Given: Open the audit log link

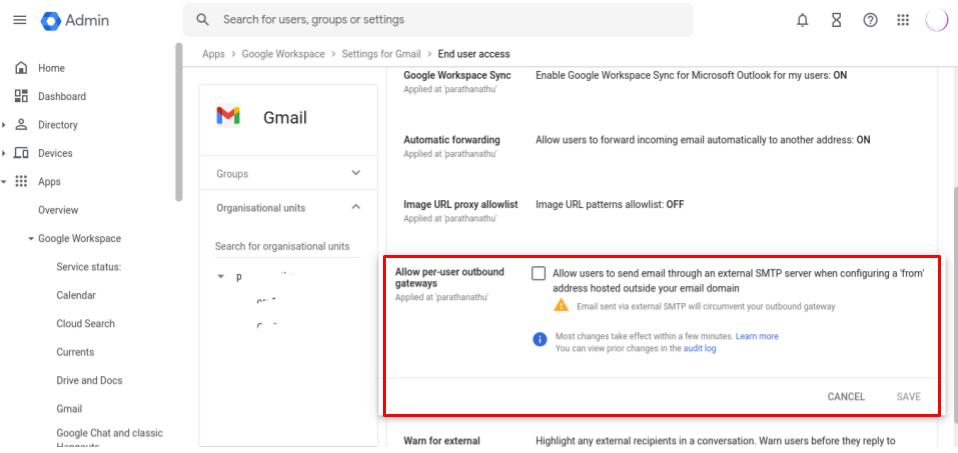Looking at the screenshot, I should click(700, 348).
